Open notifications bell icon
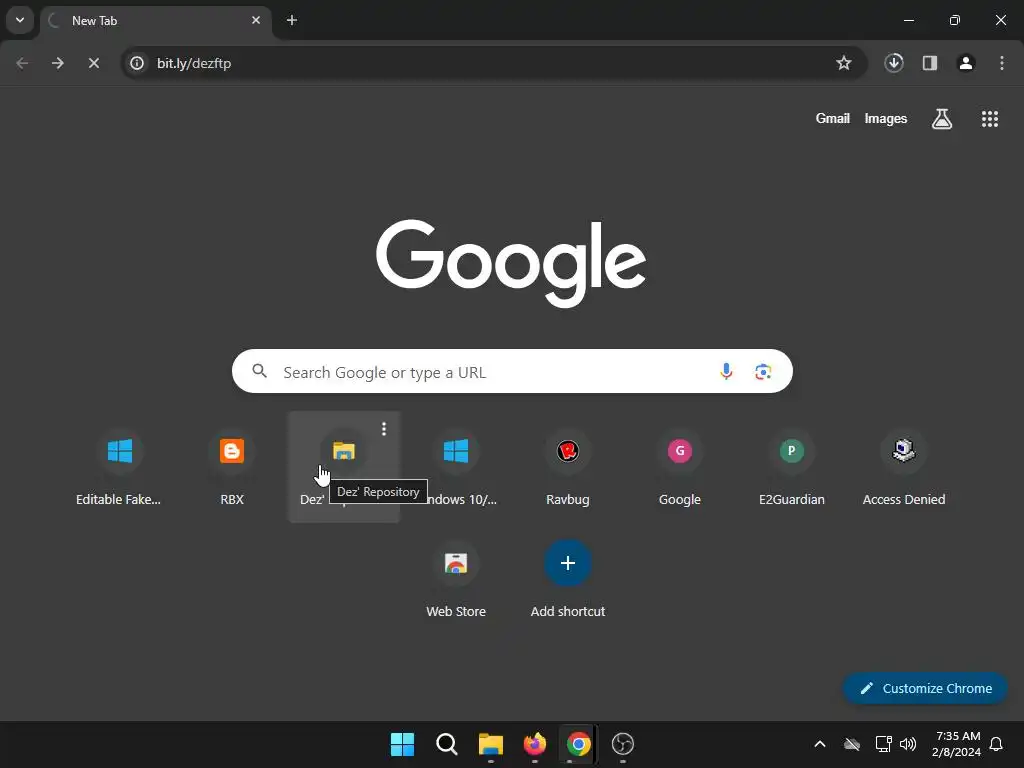Image resolution: width=1024 pixels, height=768 pixels. [997, 744]
